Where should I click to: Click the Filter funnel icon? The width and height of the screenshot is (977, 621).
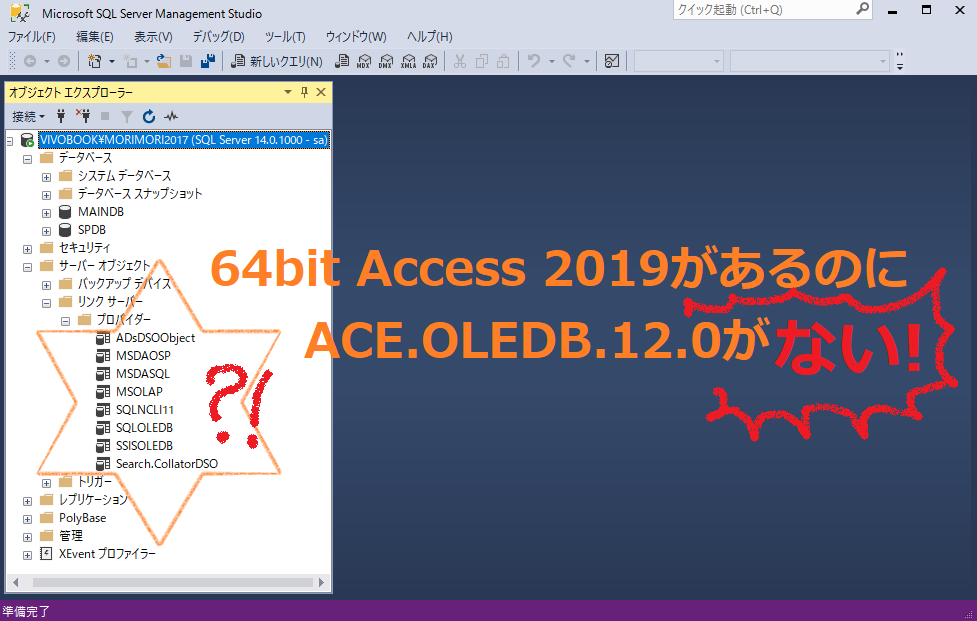(x=127, y=116)
